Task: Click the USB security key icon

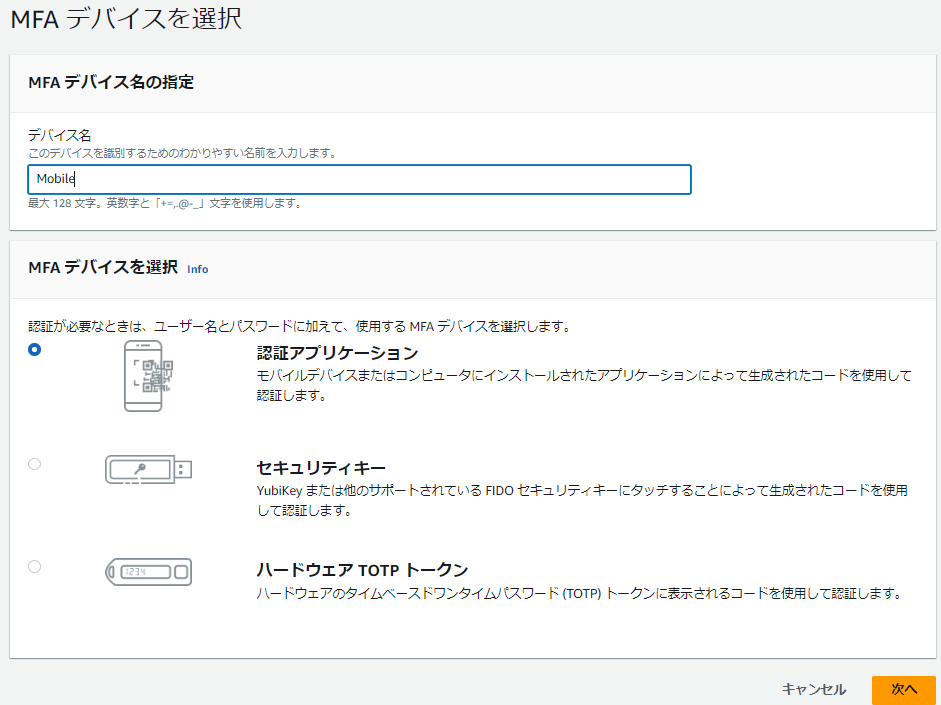Action: [x=148, y=469]
